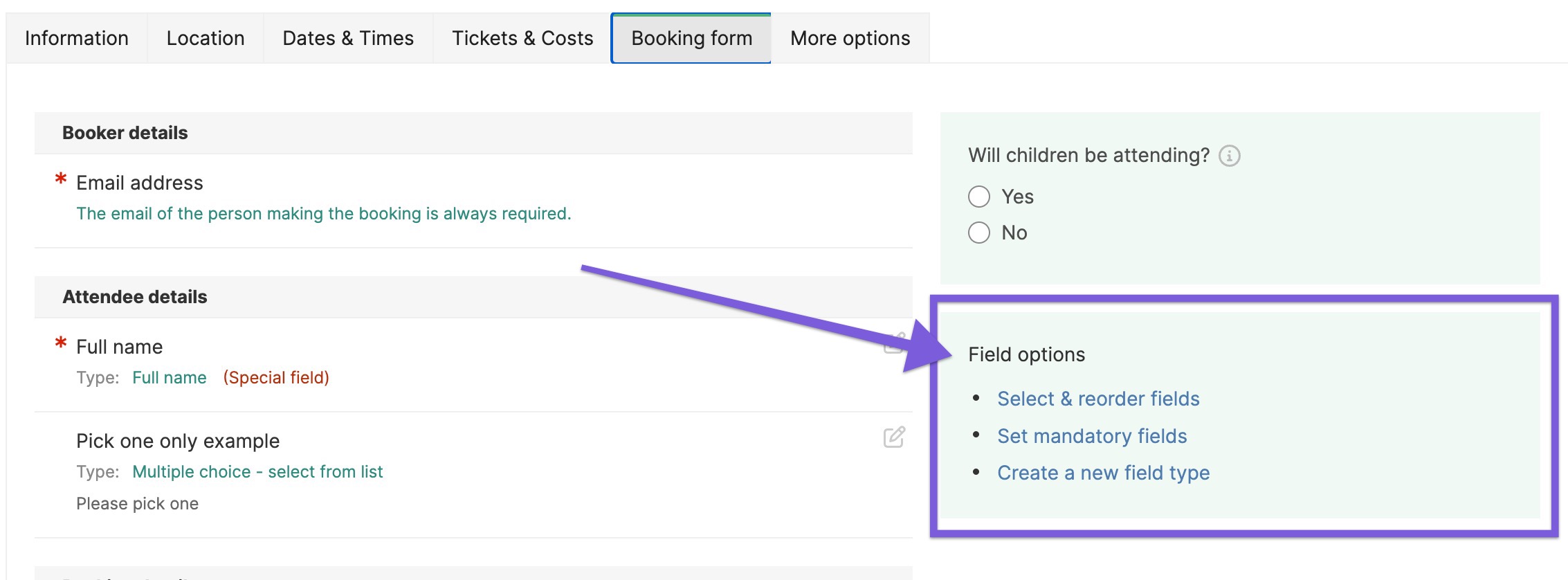1568x580 pixels.
Task: Select the Booking form tab
Action: click(x=691, y=38)
